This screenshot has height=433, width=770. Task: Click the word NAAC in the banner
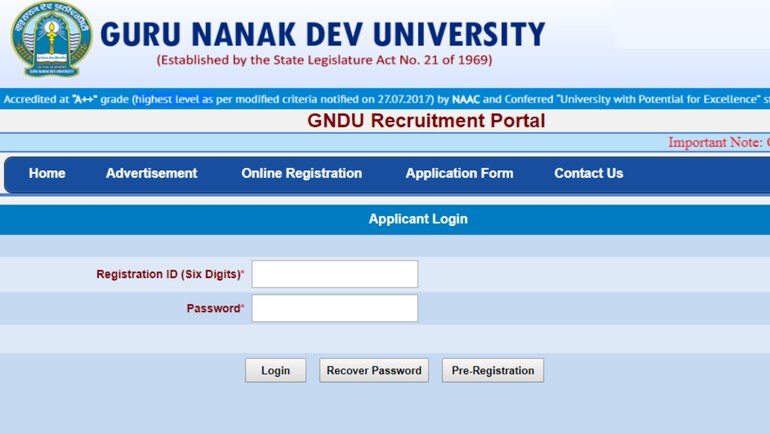point(465,100)
